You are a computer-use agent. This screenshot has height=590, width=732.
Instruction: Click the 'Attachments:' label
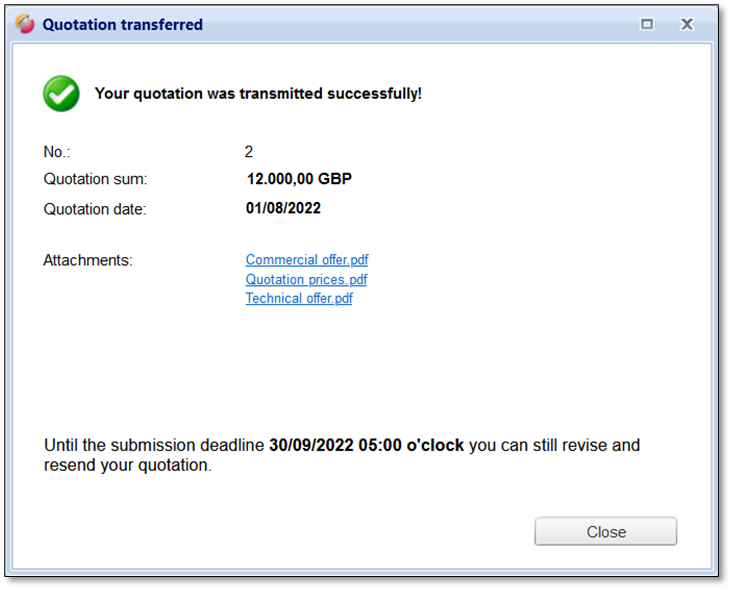pos(88,260)
